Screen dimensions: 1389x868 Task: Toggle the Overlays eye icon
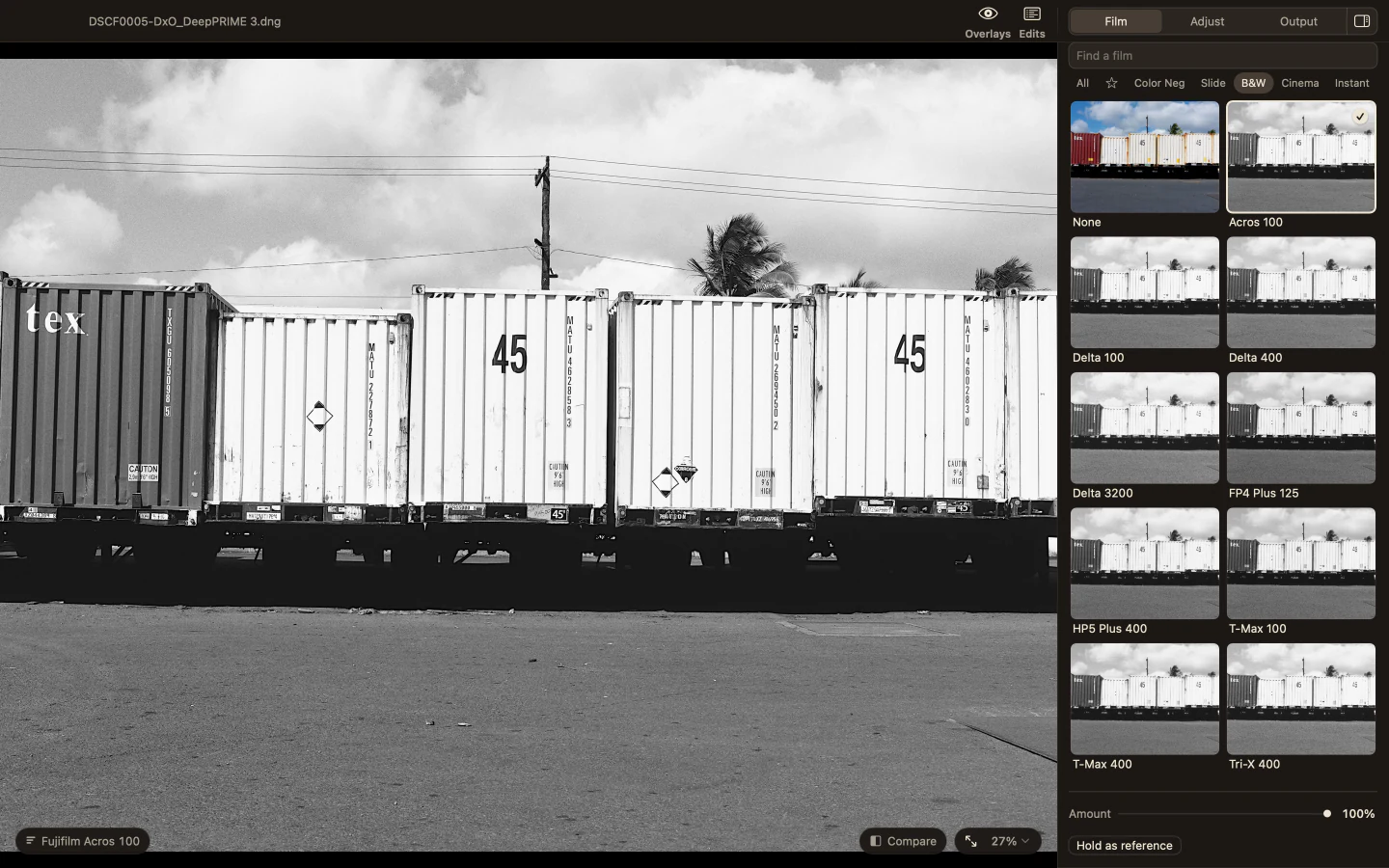pos(988,14)
